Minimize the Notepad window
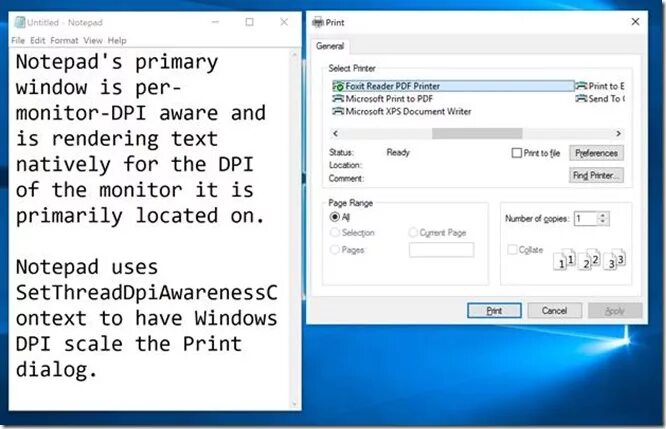This screenshot has height=429, width=666. tap(215, 22)
